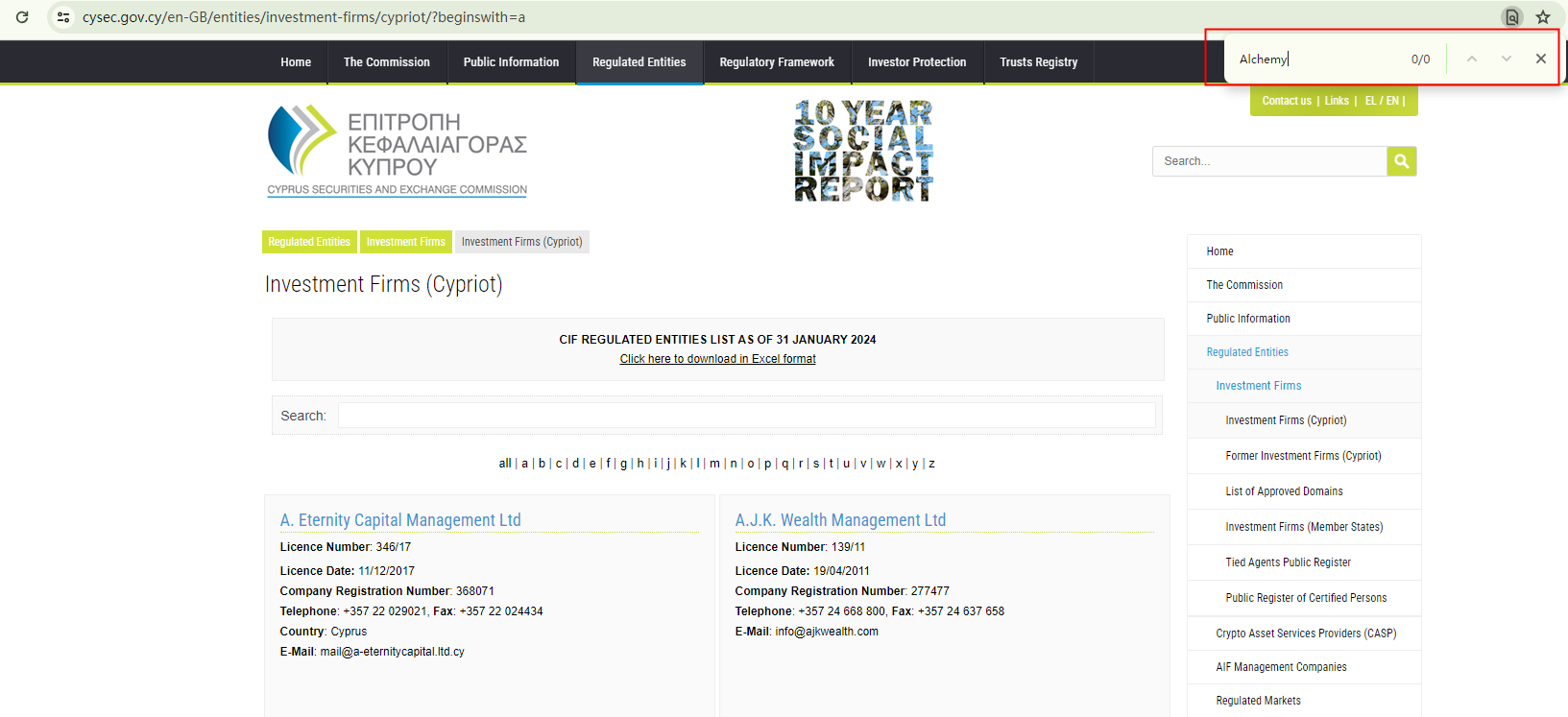1568x717 pixels.
Task: Bookmark this page with the star icon
Action: tap(1543, 17)
